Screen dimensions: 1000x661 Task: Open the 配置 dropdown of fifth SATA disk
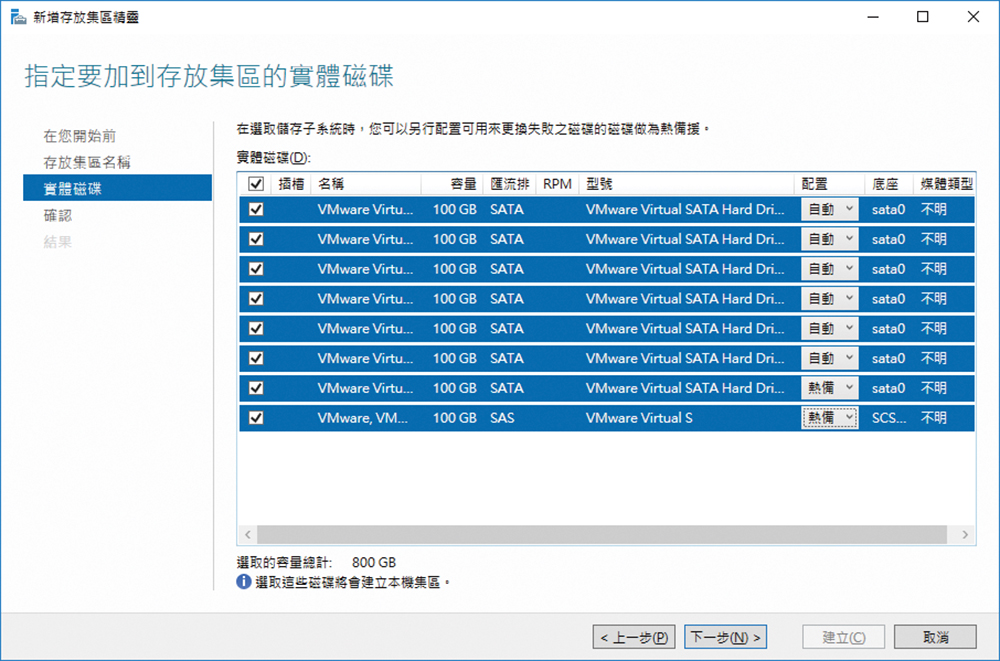coord(830,329)
